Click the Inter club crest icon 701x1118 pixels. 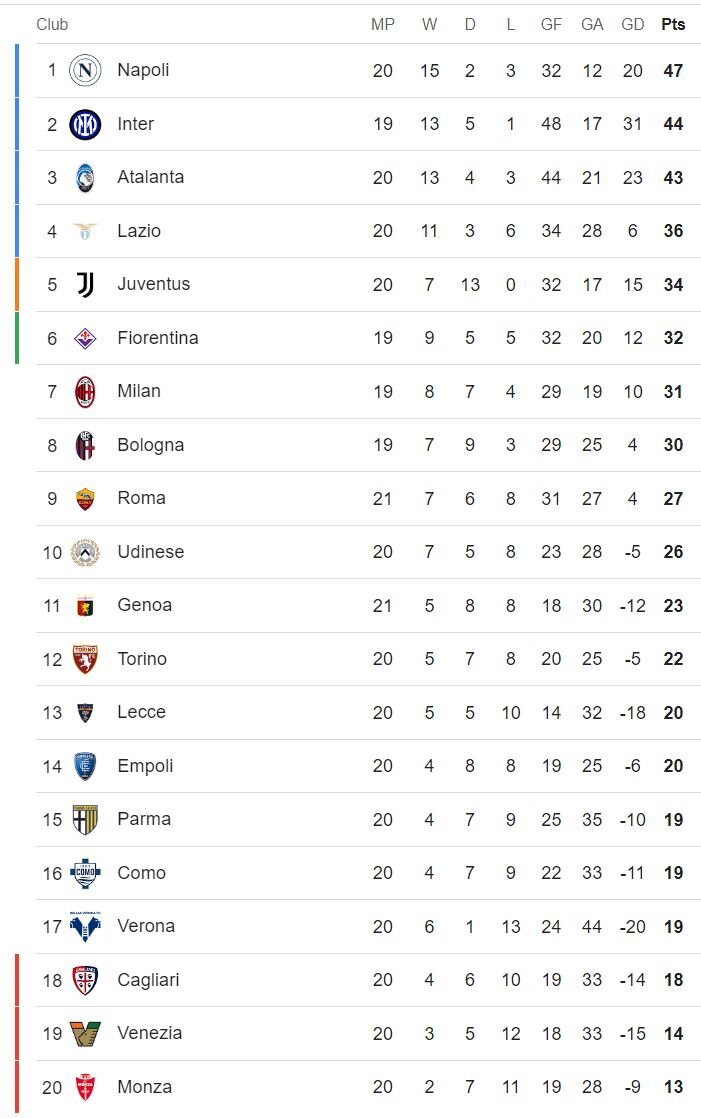[x=85, y=124]
